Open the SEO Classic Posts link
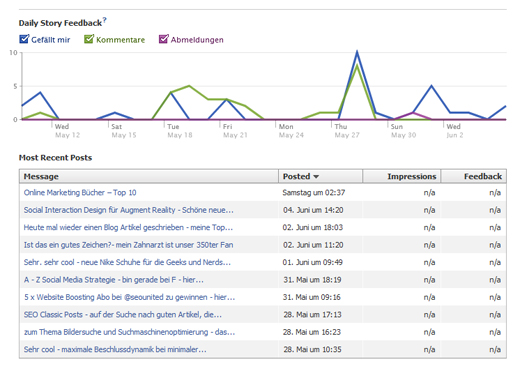 coord(123,314)
